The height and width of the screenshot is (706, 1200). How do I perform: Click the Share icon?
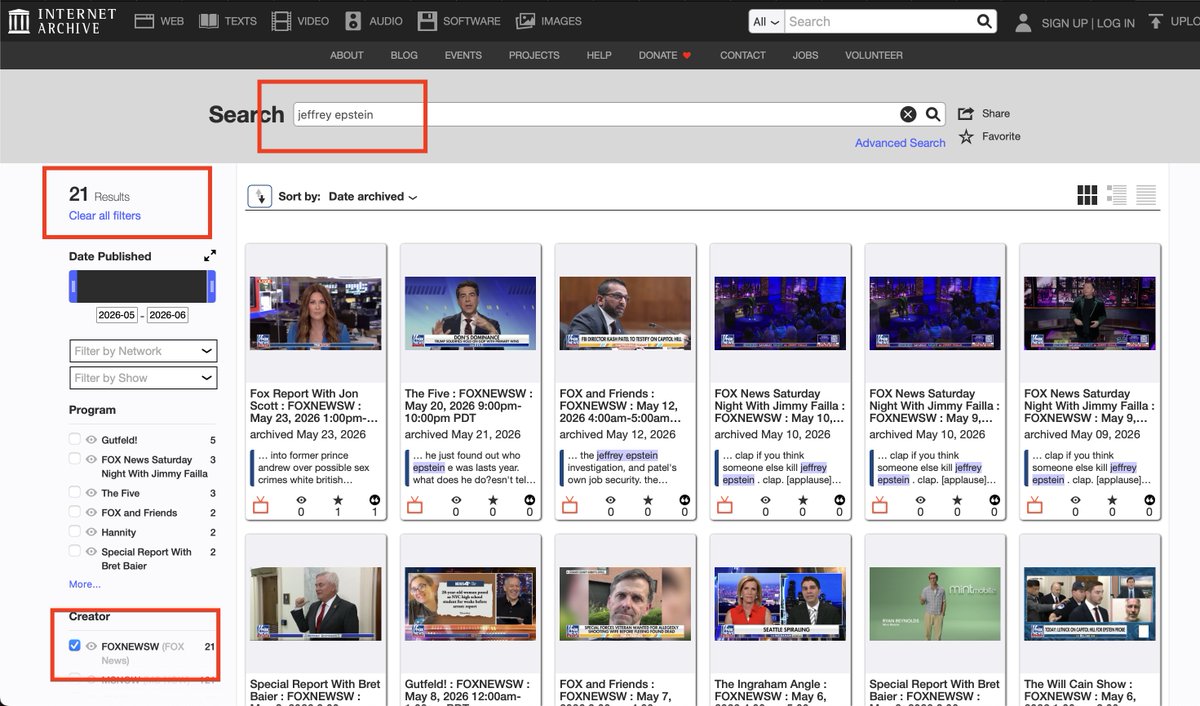(966, 113)
